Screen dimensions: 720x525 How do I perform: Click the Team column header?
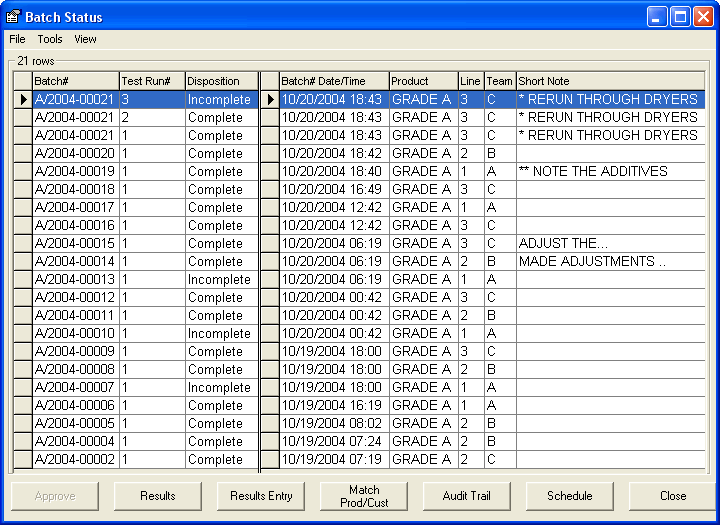(501, 81)
